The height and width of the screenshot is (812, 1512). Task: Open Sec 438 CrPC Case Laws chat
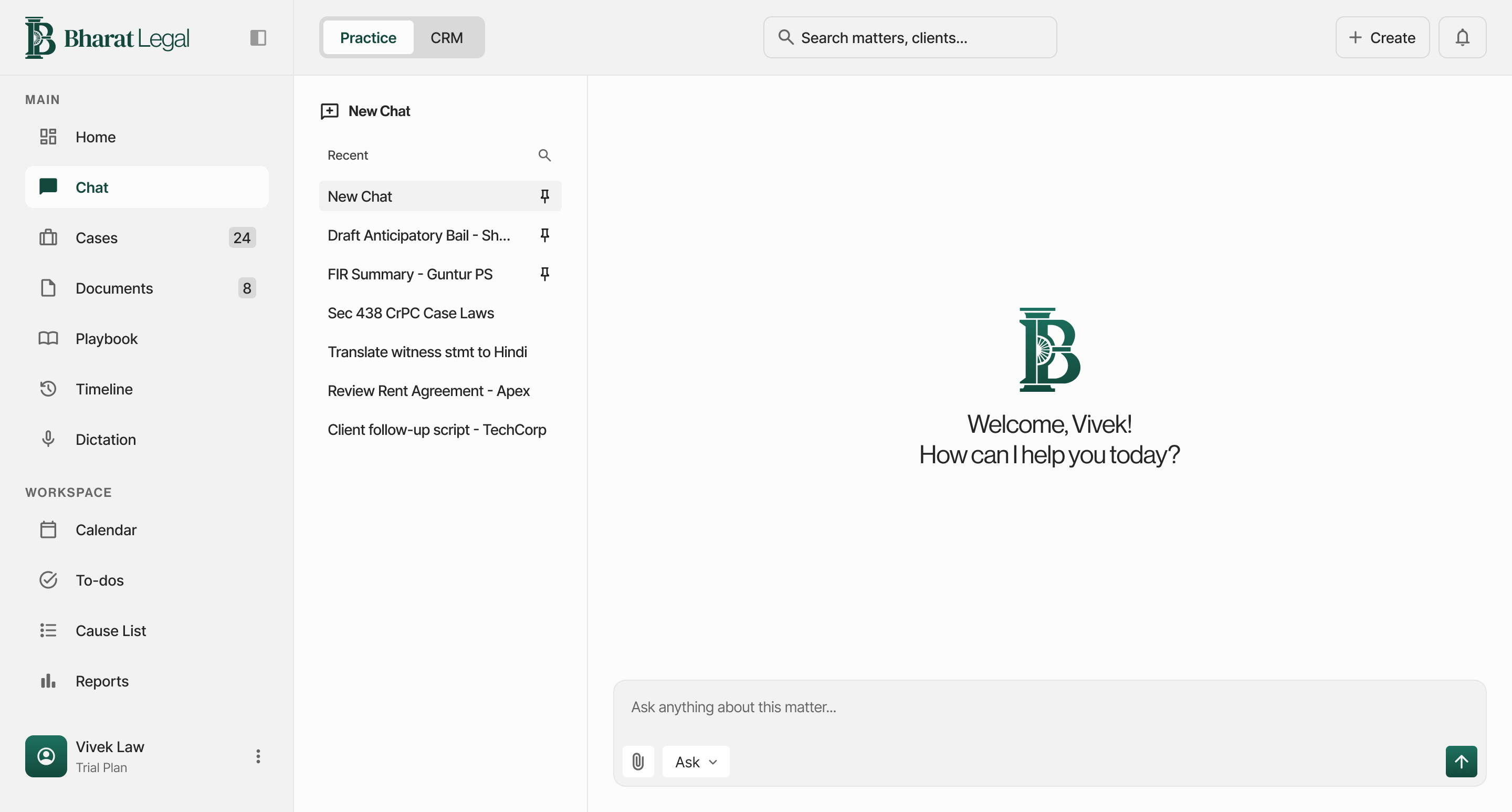[440, 313]
